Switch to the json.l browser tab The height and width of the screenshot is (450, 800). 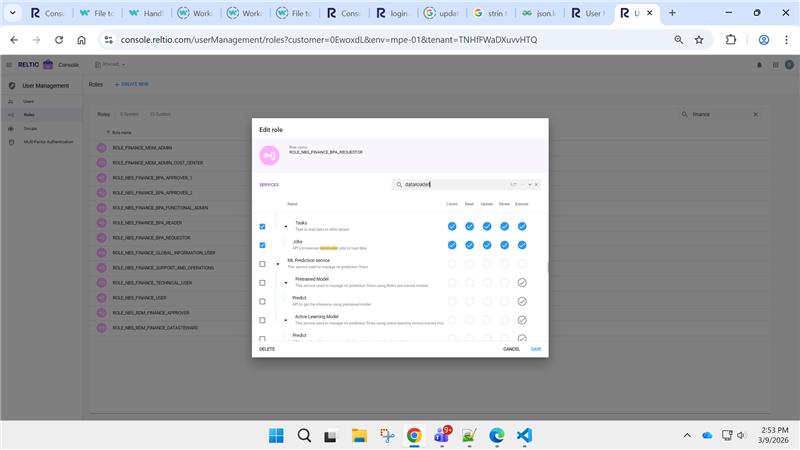pyautogui.click(x=540, y=13)
